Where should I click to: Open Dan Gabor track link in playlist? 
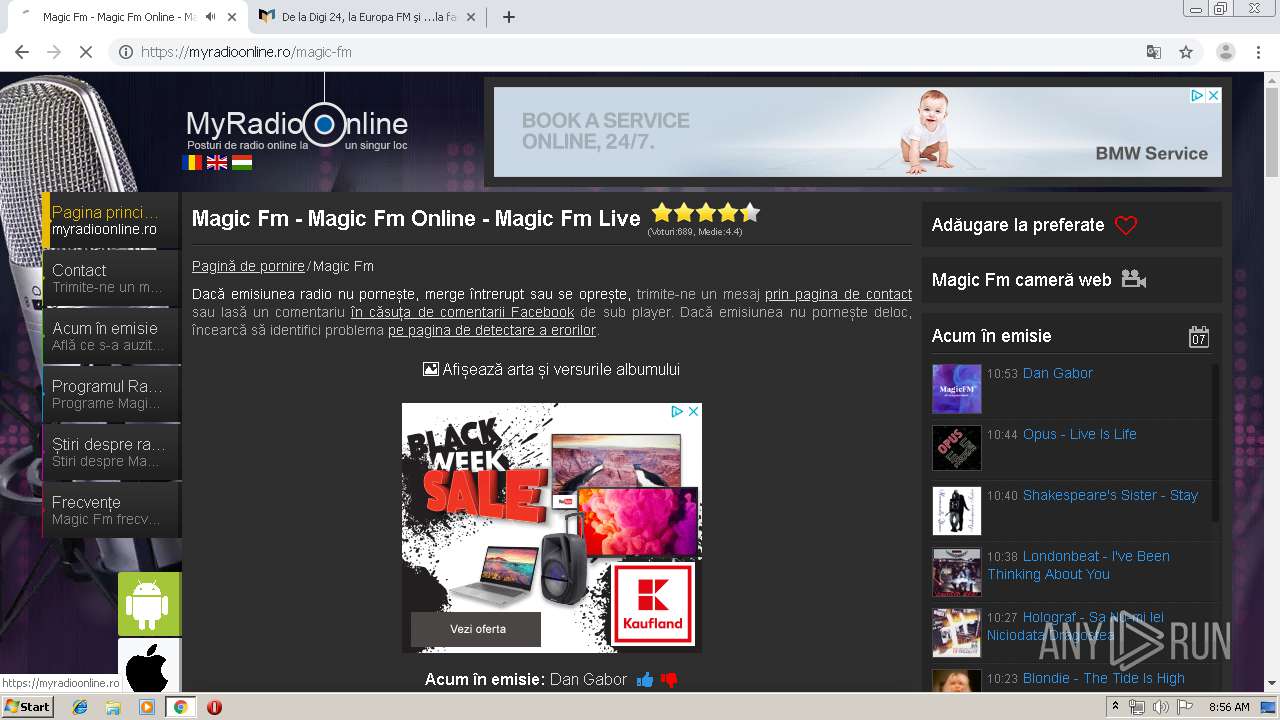point(1057,373)
